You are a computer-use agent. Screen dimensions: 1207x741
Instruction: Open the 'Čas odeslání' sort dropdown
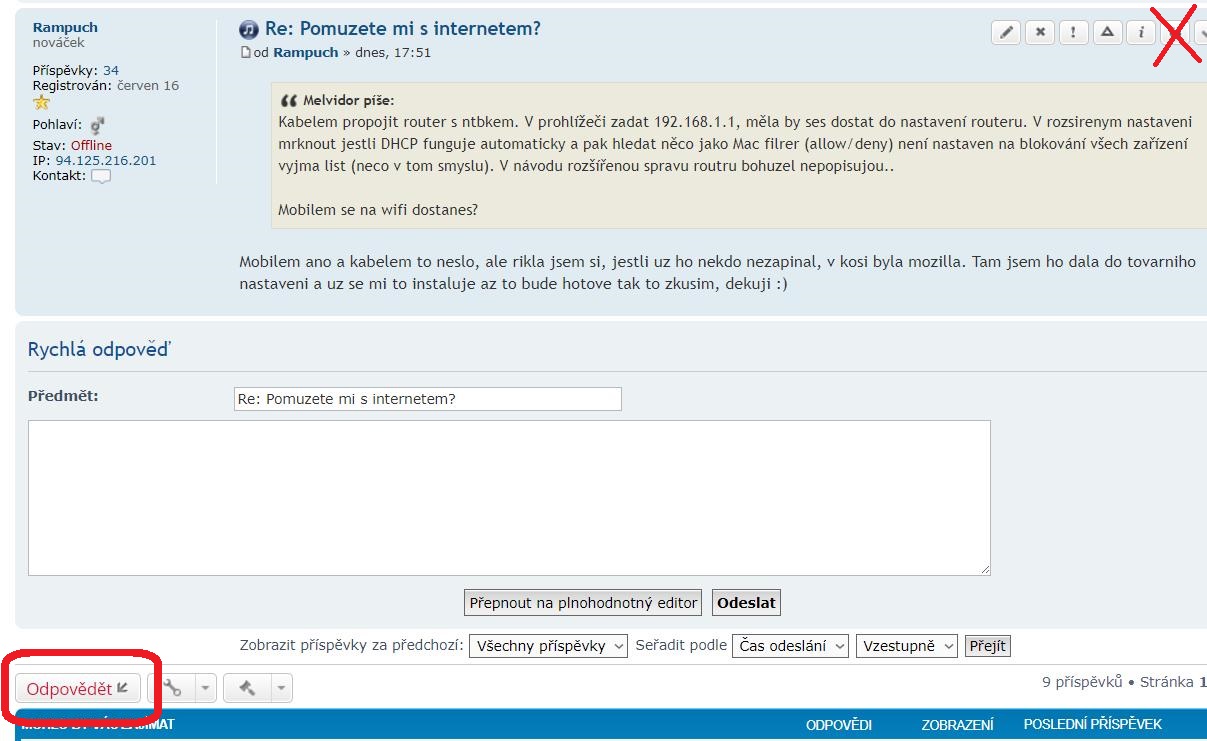click(x=790, y=646)
